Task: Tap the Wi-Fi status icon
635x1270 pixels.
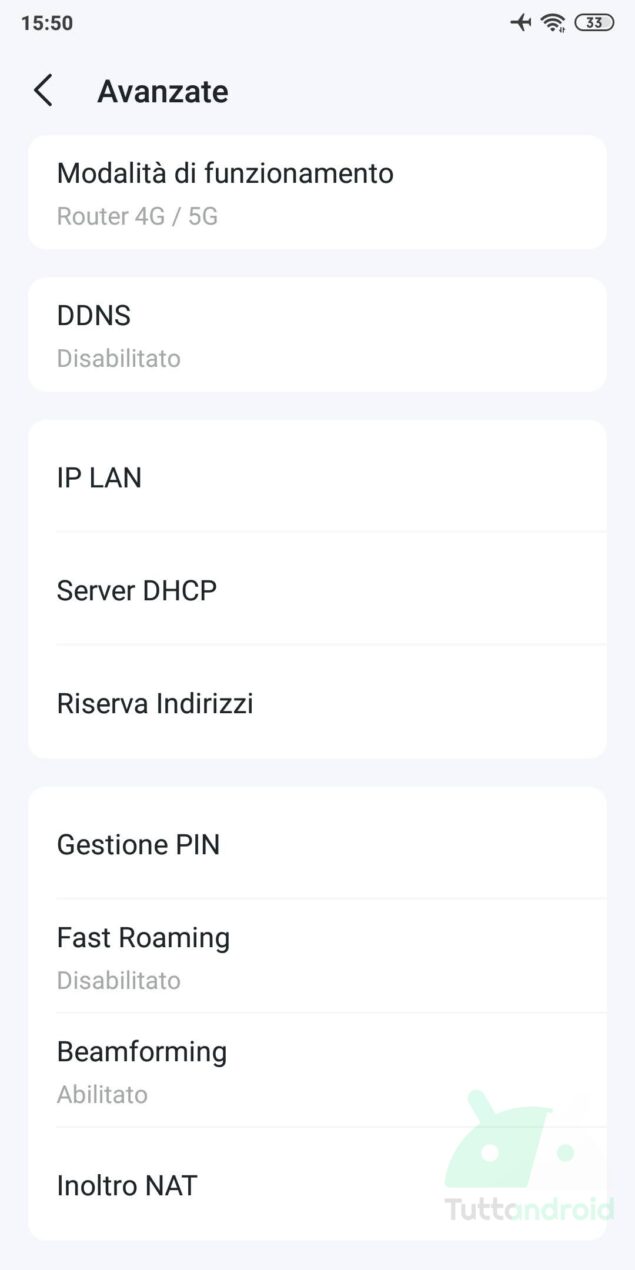Action: (x=553, y=22)
